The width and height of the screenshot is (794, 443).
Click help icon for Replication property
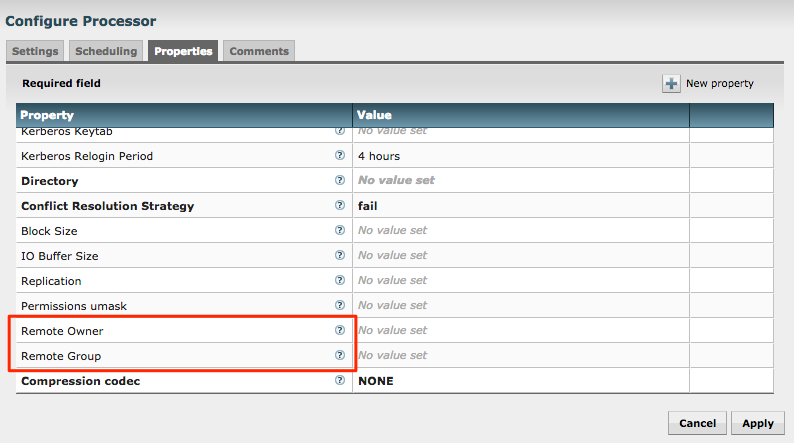tap(340, 281)
